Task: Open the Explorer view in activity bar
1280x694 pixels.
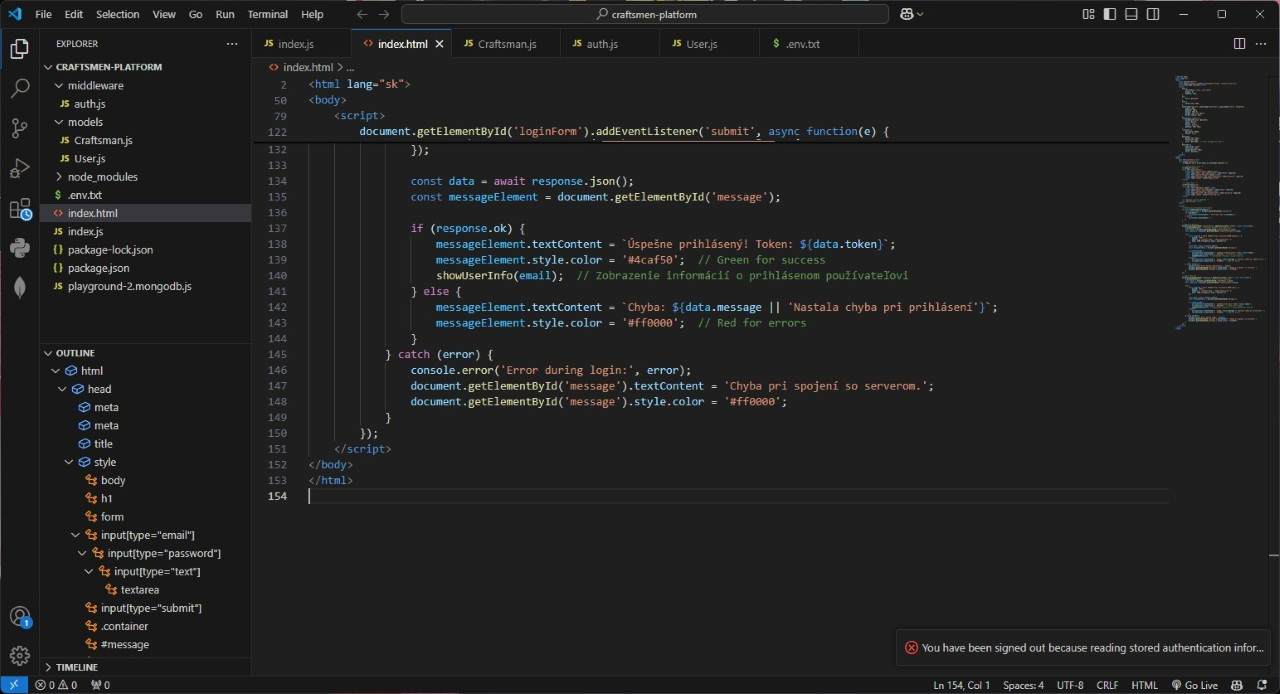Action: (20, 48)
